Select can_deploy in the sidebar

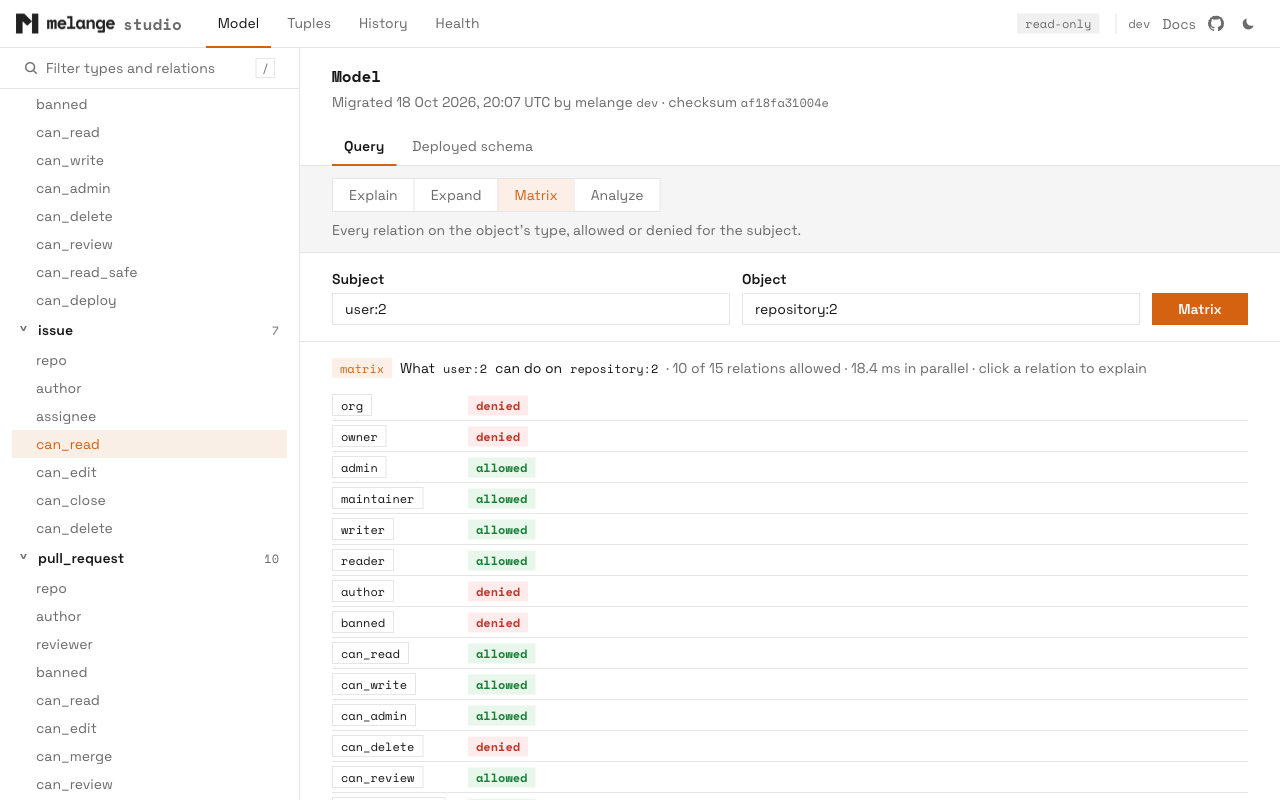150,300
